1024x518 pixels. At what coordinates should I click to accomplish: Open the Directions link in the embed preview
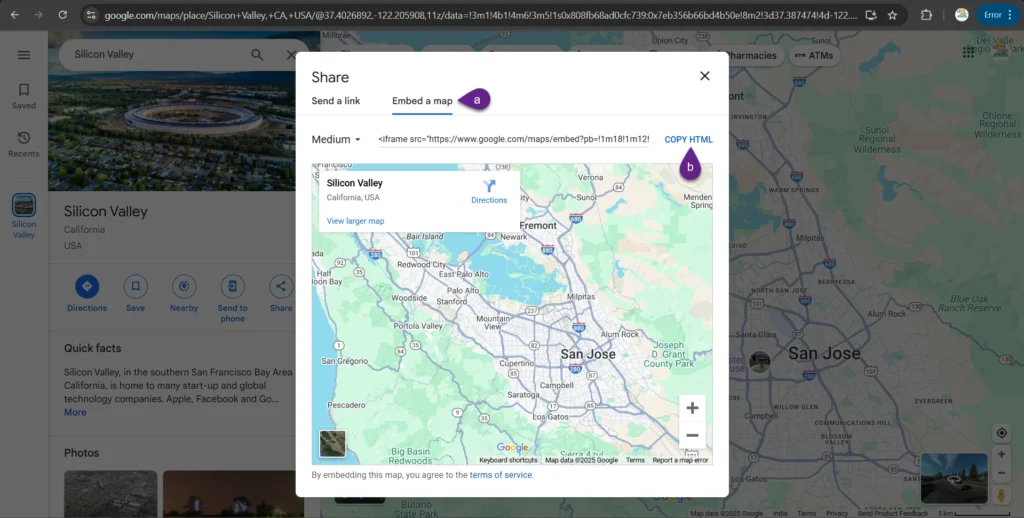coord(489,192)
